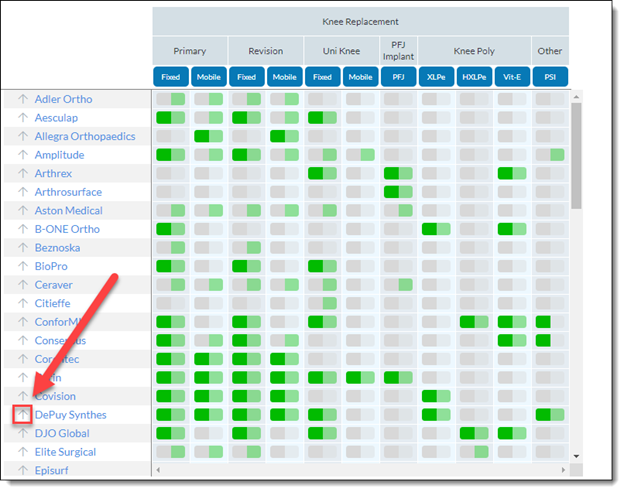
Task: Open the B-ONE Ortho link
Action: [x=67, y=229]
